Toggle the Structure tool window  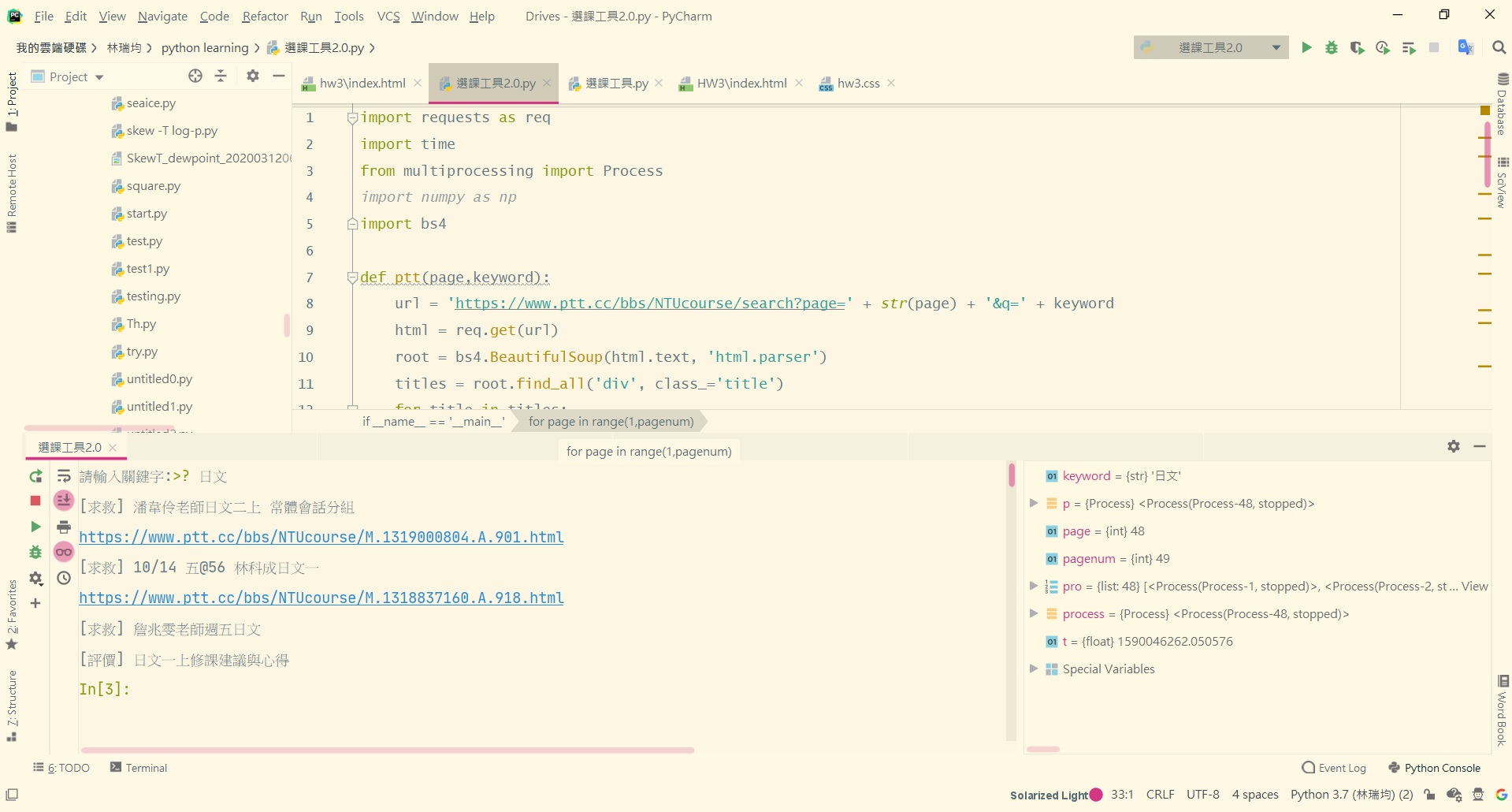tap(12, 706)
